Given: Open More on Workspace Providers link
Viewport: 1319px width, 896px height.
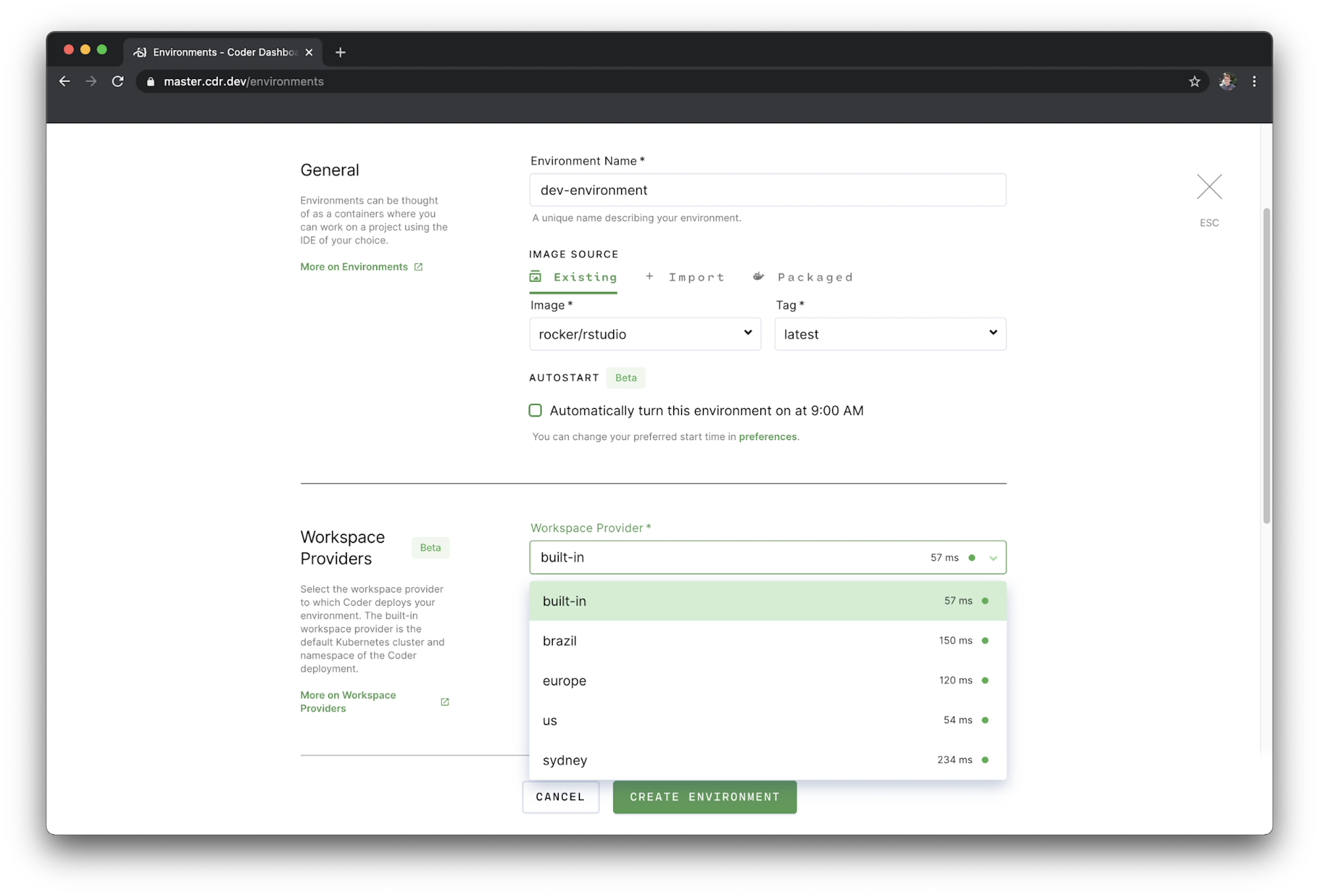Looking at the screenshot, I should tap(348, 702).
